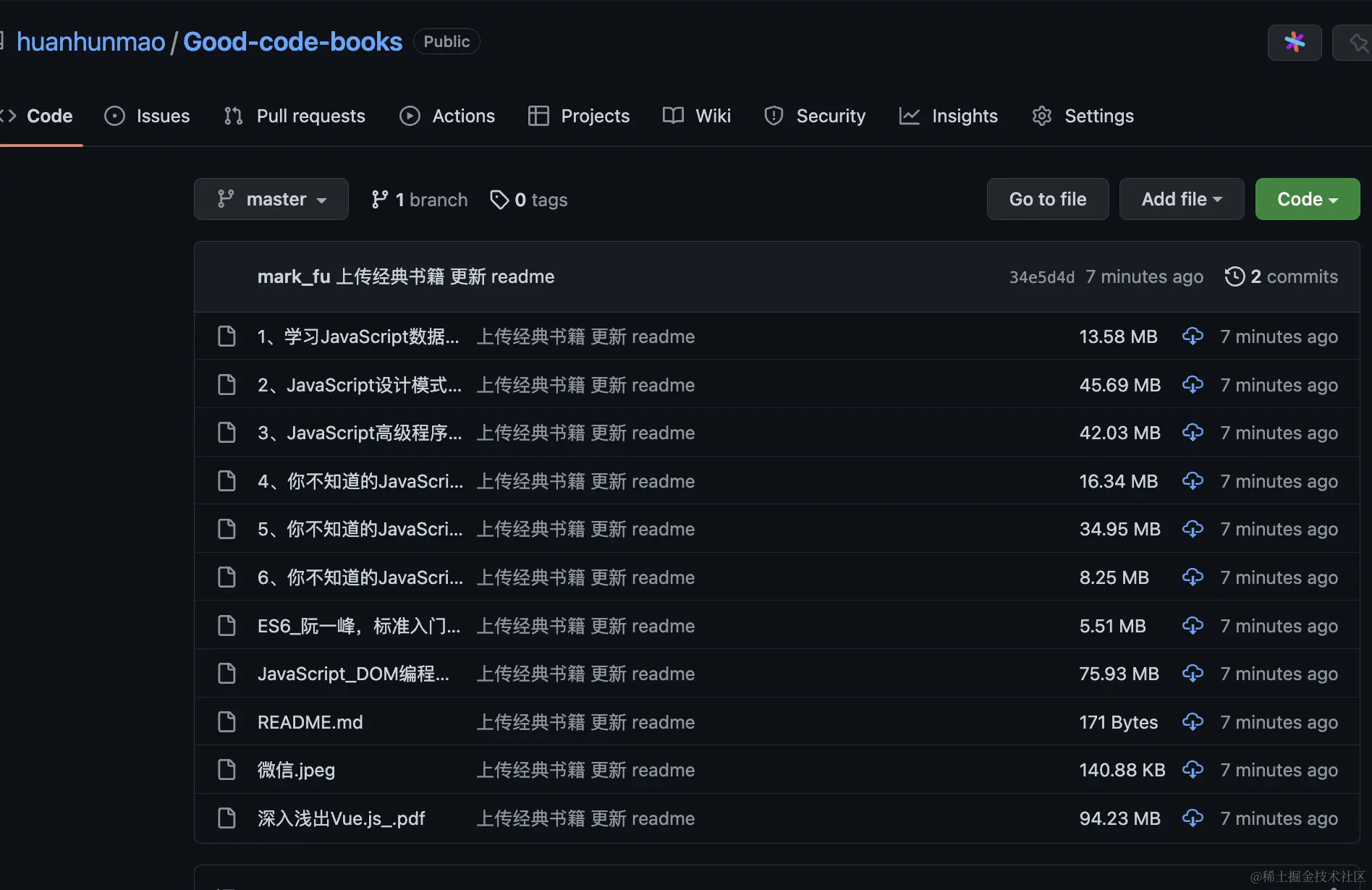Download the 13.58 MB file via cloud icon
This screenshot has height=890, width=1372.
click(1193, 336)
